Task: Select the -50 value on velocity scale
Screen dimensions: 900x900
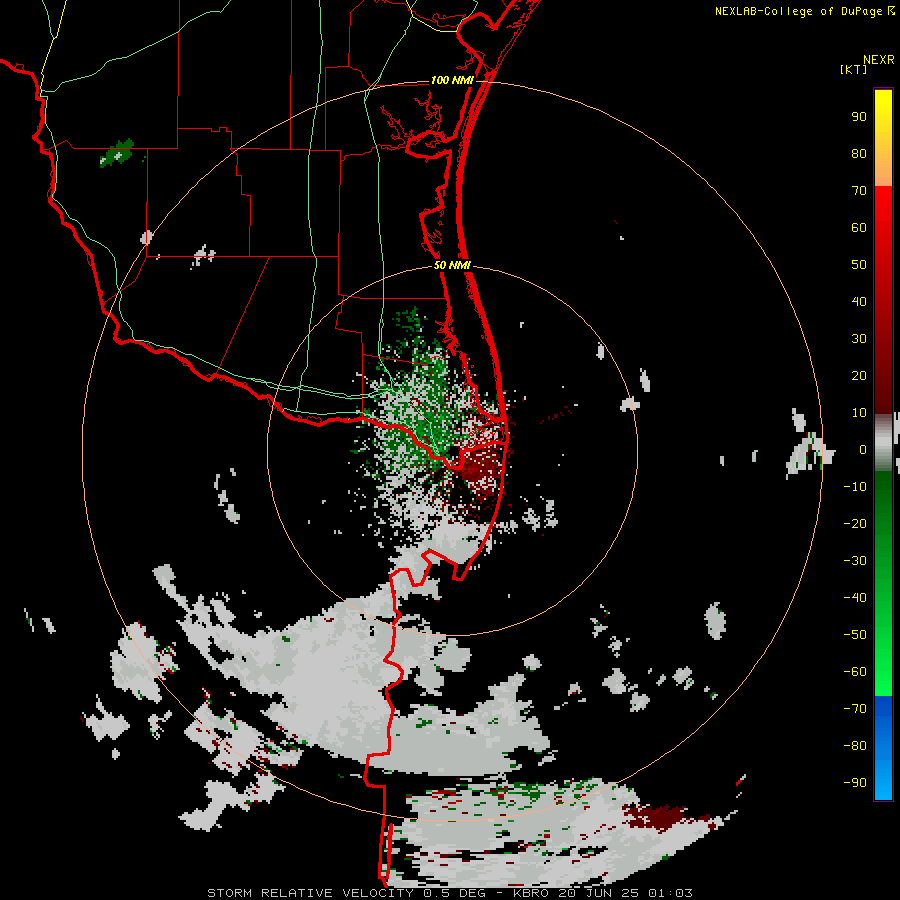Action: point(855,635)
